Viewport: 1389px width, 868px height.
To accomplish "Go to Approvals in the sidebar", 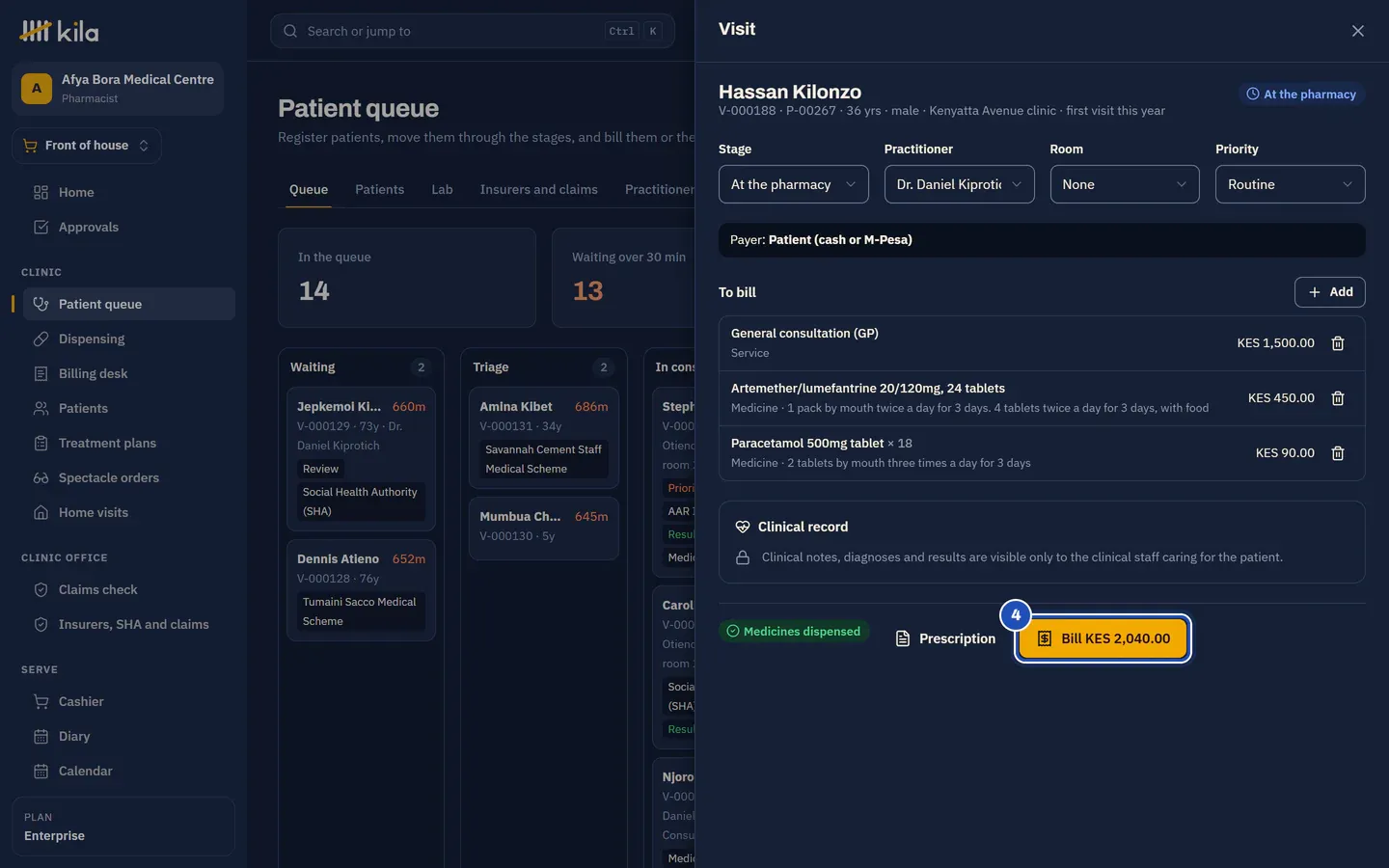I will [x=128, y=227].
